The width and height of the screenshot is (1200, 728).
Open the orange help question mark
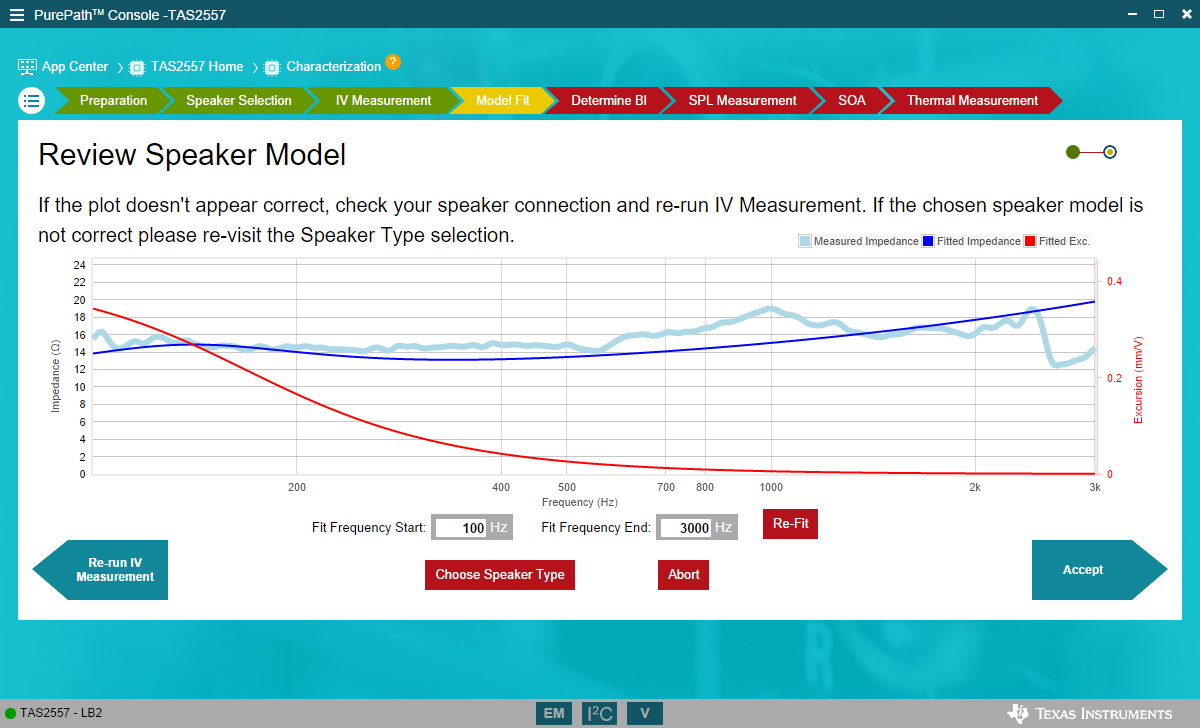(393, 62)
